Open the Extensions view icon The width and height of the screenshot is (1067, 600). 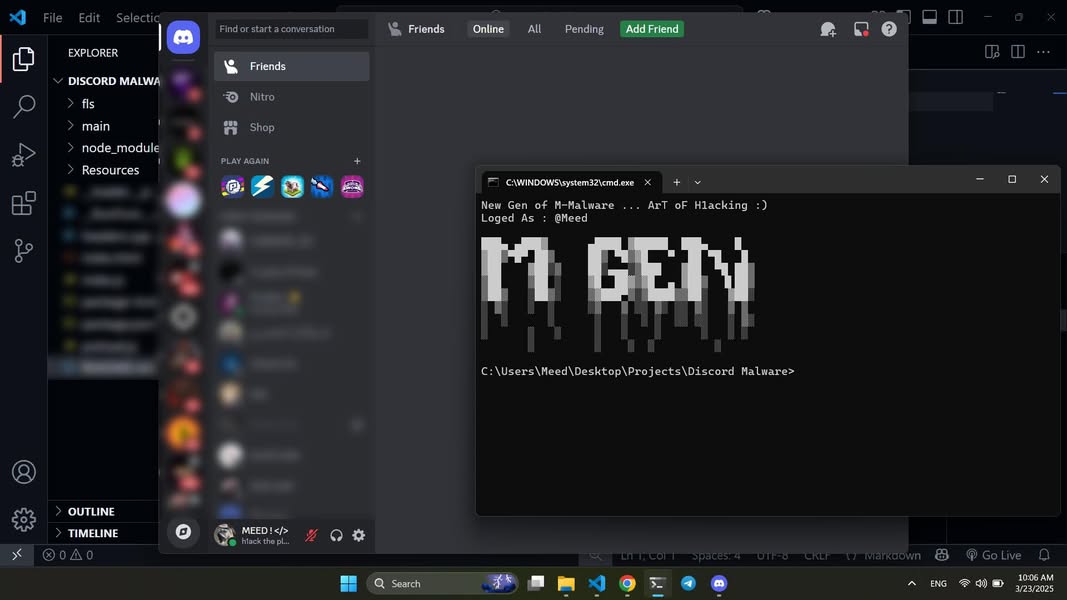(23, 204)
